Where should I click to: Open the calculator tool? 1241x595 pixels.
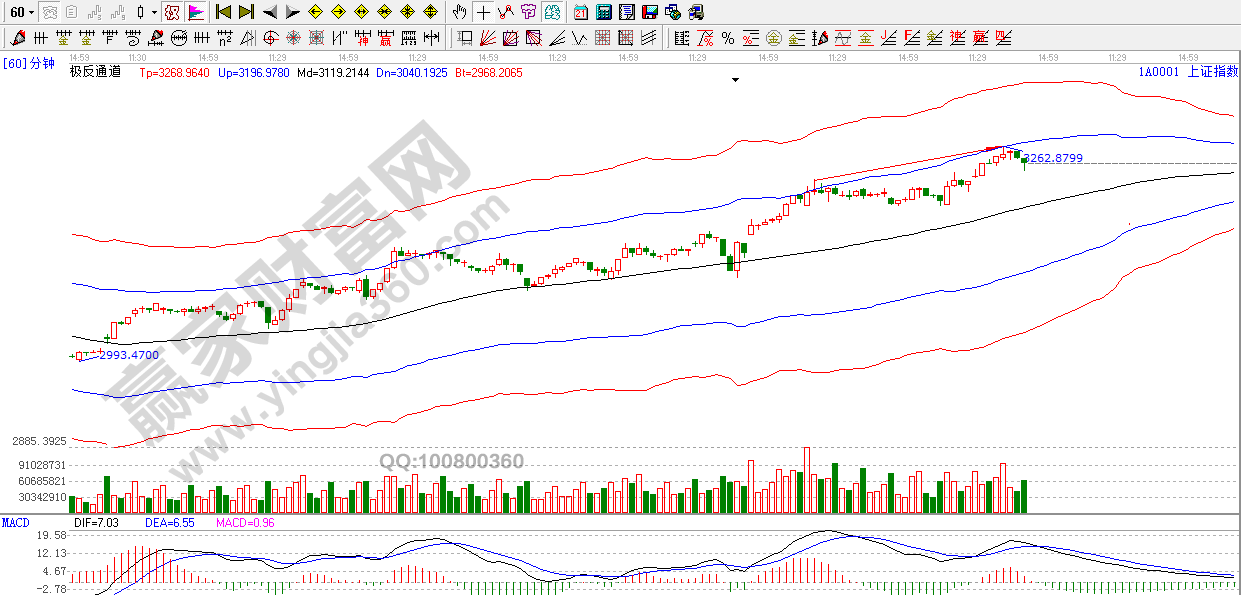[x=604, y=12]
